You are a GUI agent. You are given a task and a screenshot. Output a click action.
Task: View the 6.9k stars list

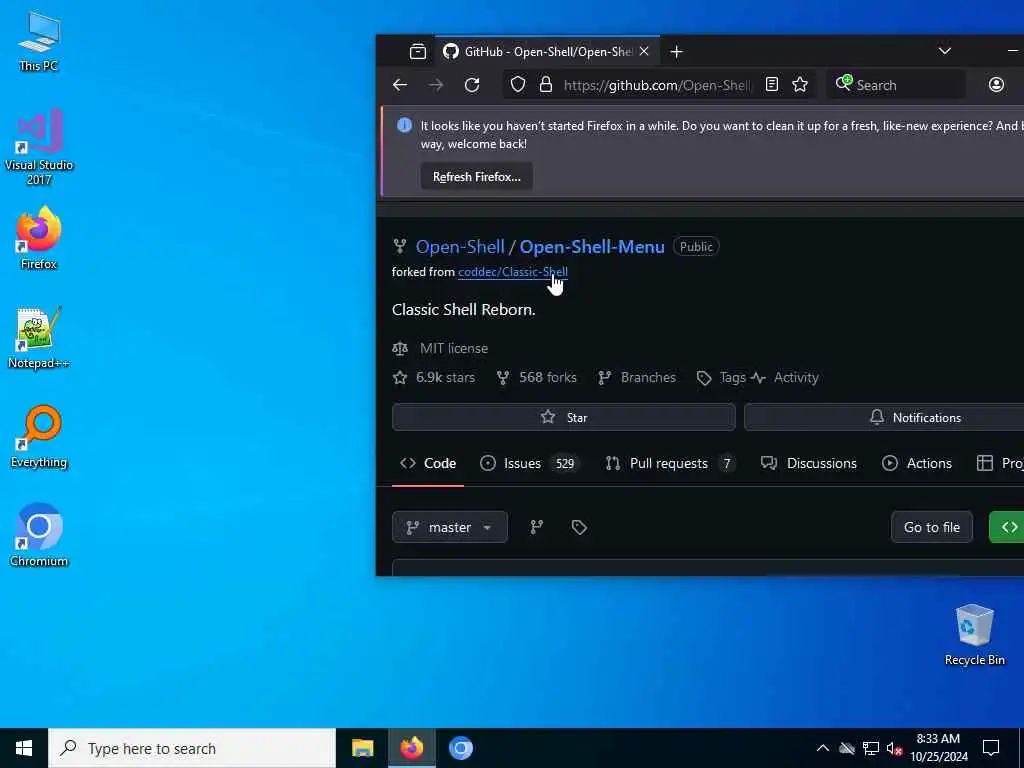(x=434, y=377)
